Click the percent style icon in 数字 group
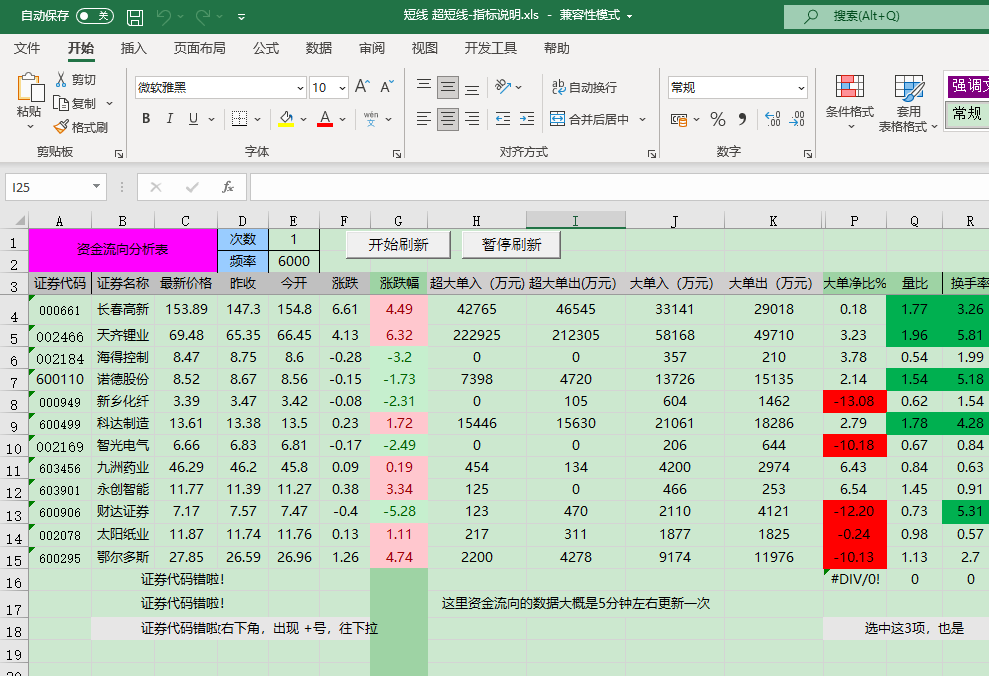Screen dimensions: 989x676 pyautogui.click(x=717, y=118)
